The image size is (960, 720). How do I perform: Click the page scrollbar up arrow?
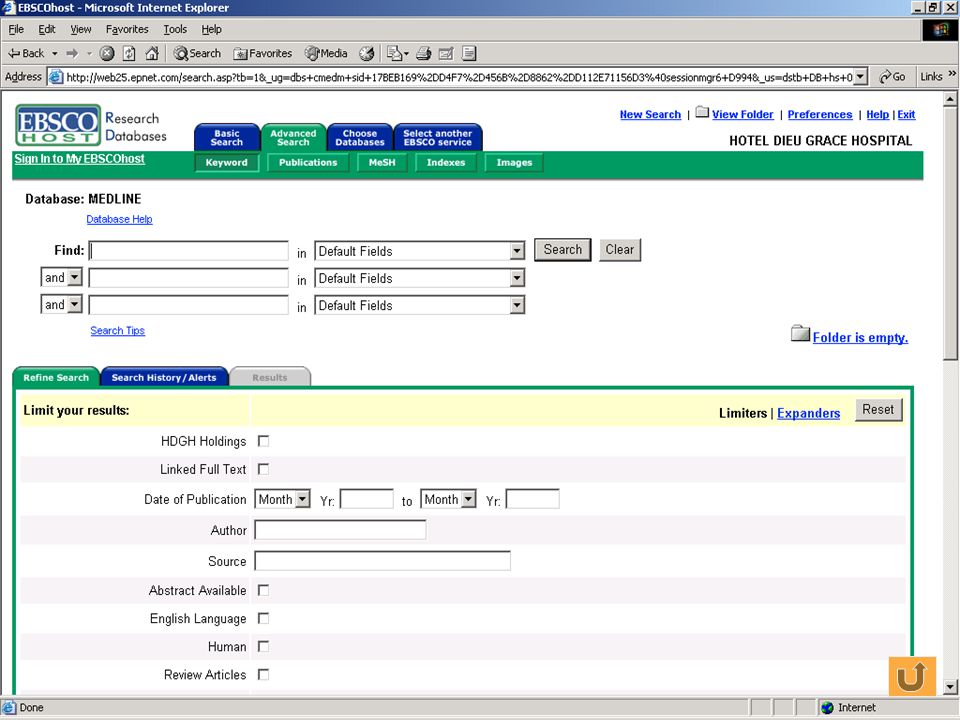pyautogui.click(x=950, y=99)
